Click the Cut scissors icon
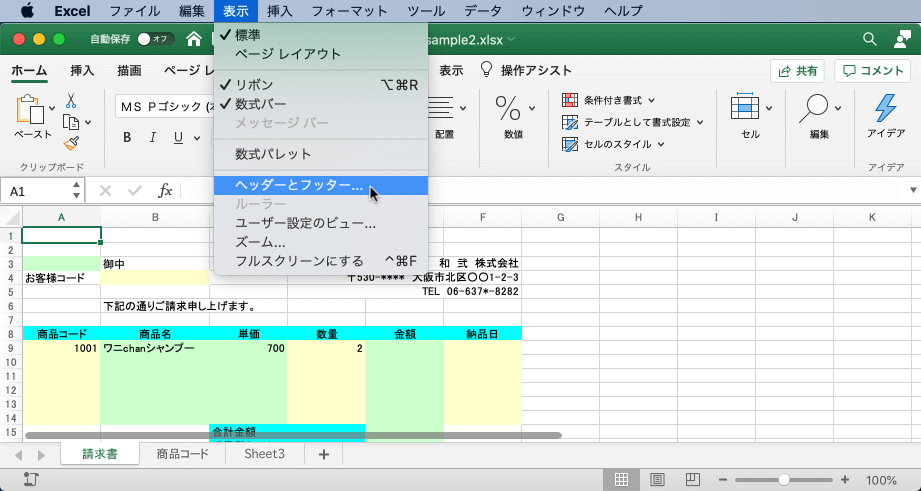Screen dimensions: 921x491 [71, 100]
